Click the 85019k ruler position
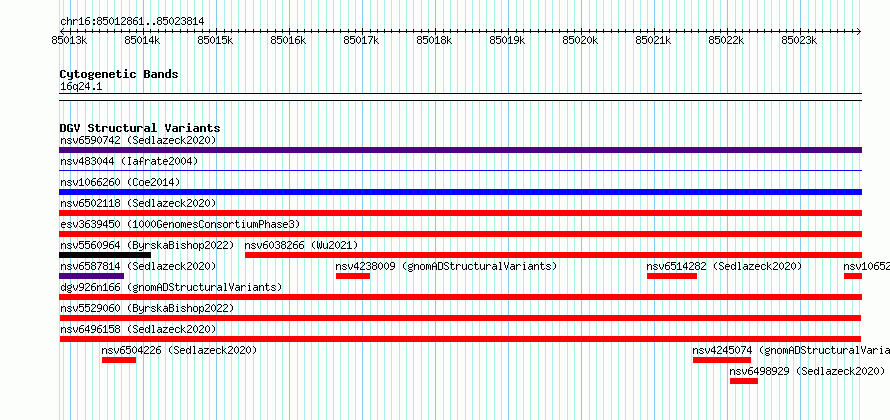890x420 pixels. 507,40
